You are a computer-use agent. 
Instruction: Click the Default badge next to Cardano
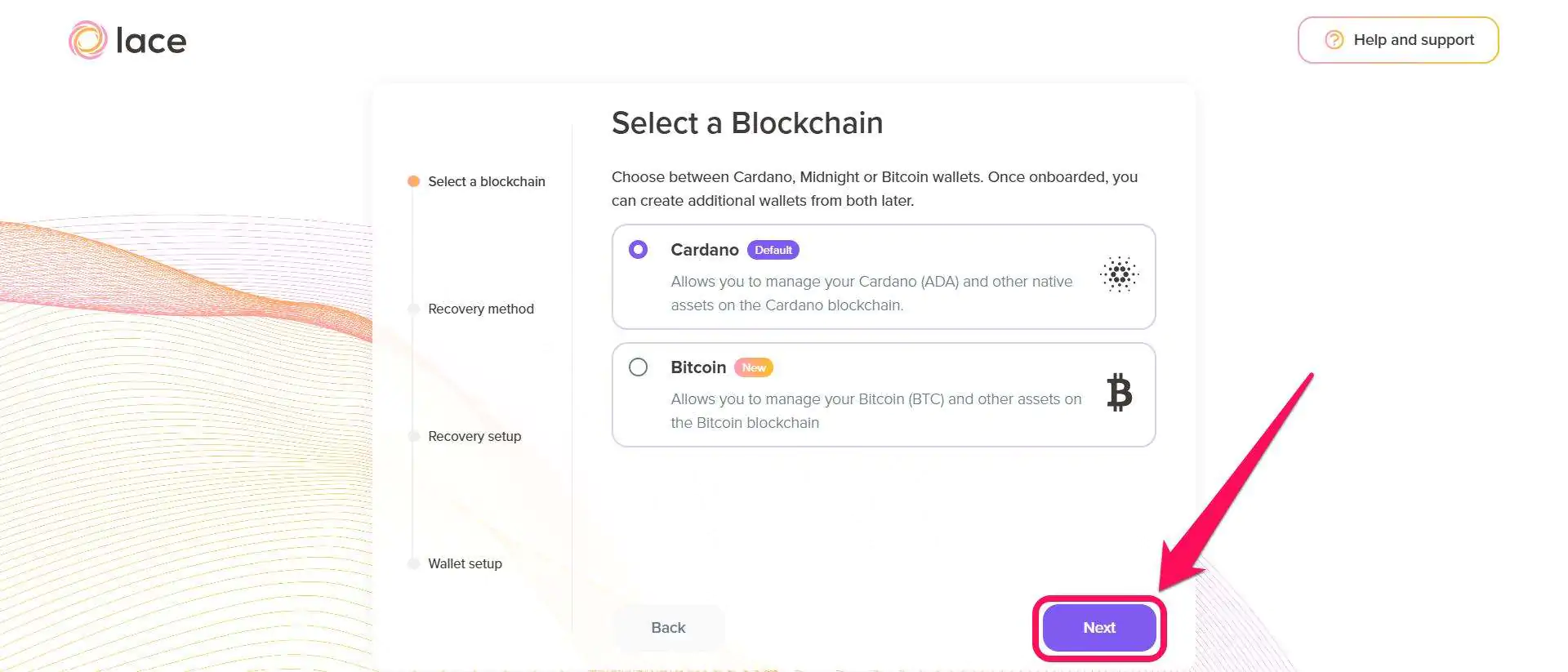[773, 250]
